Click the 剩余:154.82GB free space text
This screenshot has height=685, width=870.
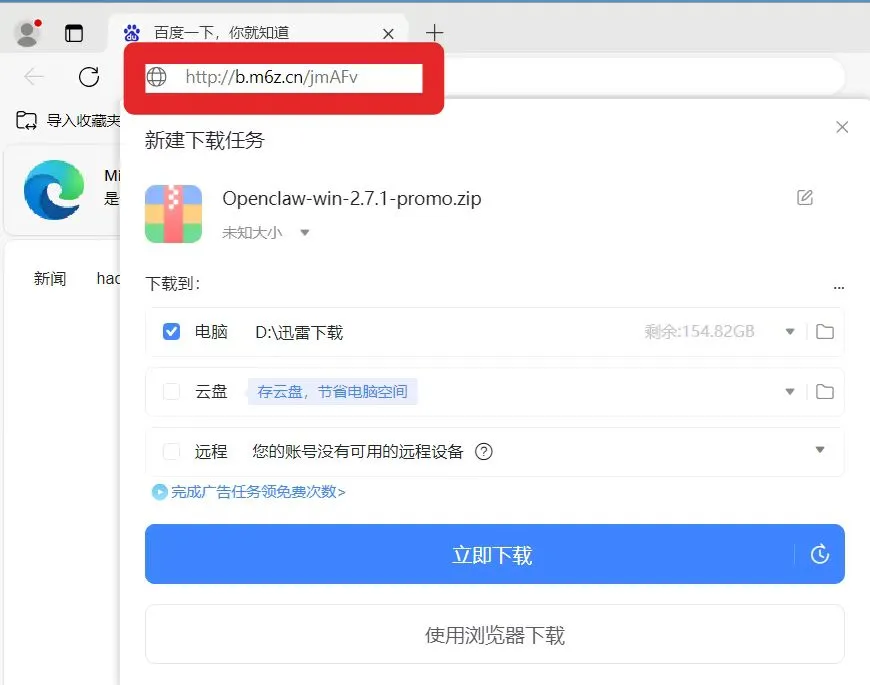(x=699, y=332)
